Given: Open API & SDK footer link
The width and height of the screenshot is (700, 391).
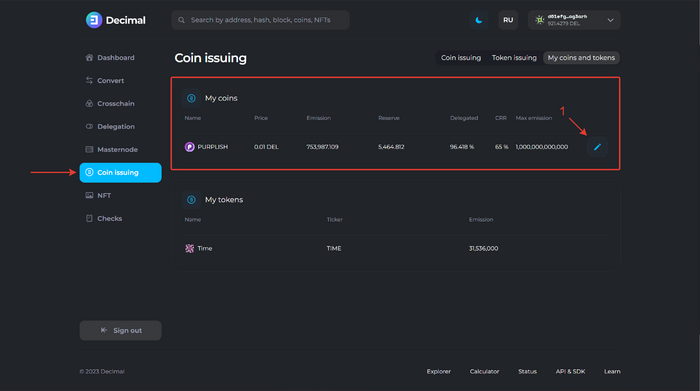Looking at the screenshot, I should [570, 371].
